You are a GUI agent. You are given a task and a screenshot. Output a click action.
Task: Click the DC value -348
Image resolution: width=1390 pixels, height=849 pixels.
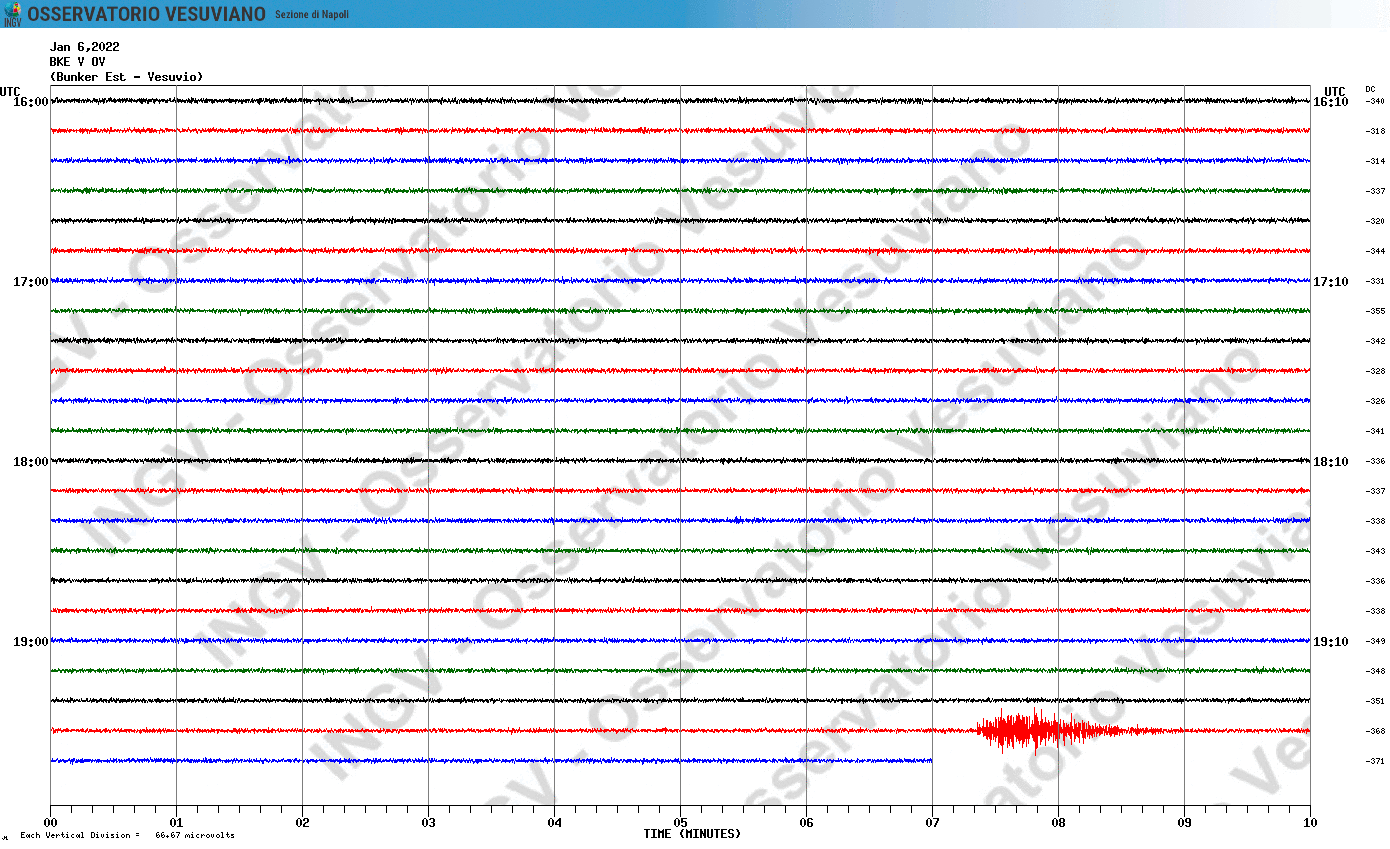[x=1376, y=671]
